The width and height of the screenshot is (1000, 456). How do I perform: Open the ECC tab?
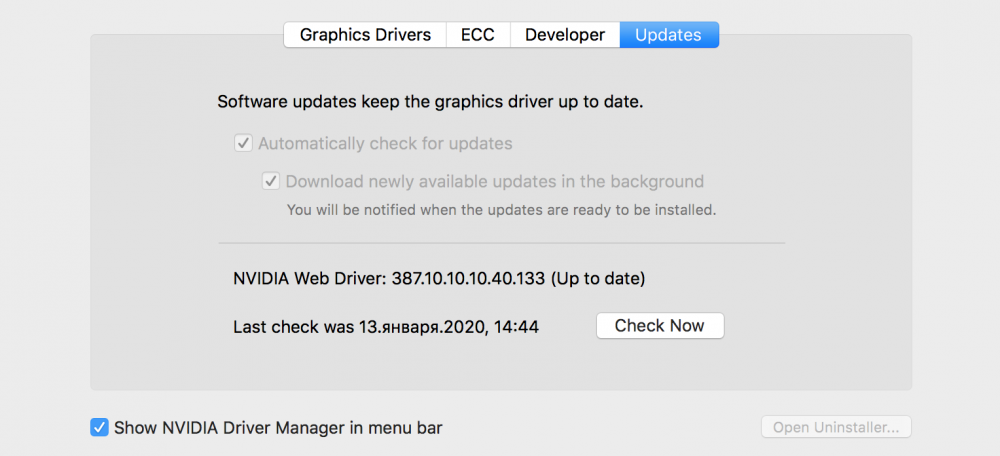(x=478, y=34)
